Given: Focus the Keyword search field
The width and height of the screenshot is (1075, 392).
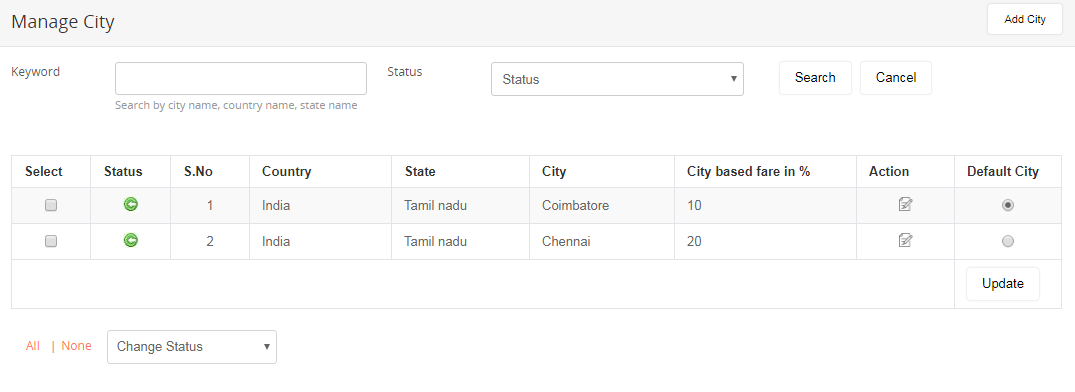Looking at the screenshot, I should pos(241,78).
